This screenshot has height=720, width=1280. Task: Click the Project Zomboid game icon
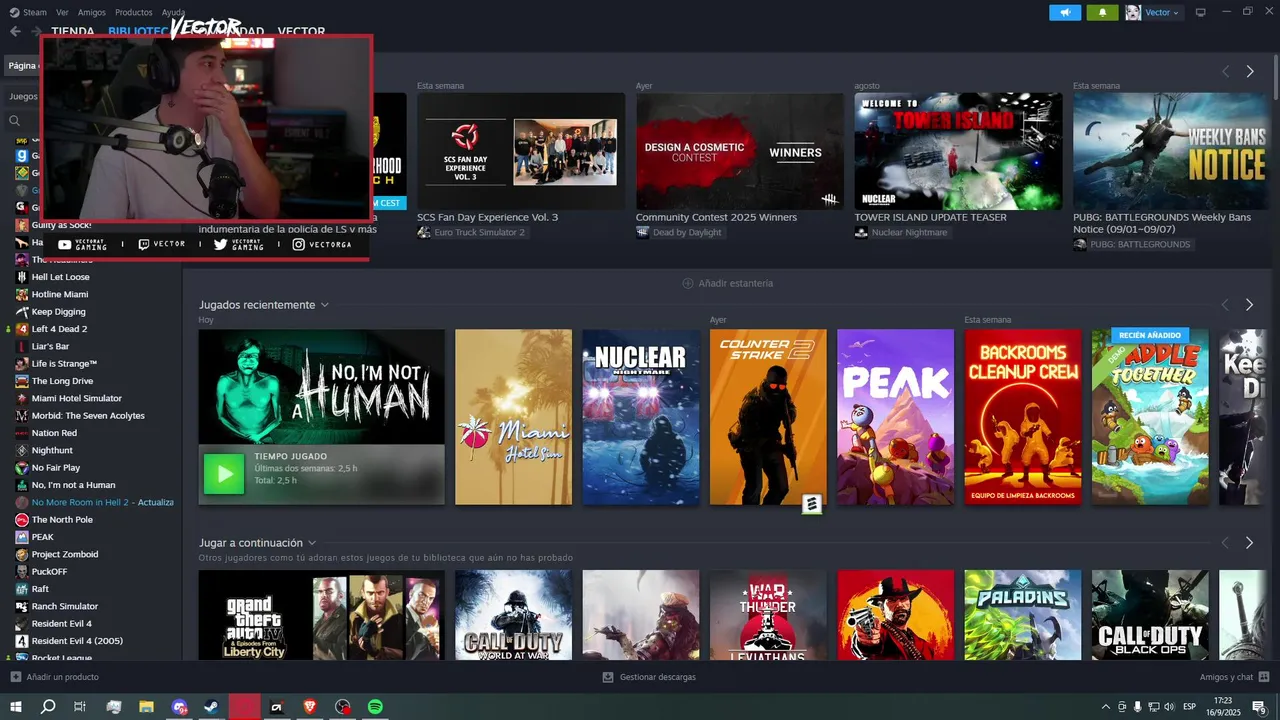22,554
